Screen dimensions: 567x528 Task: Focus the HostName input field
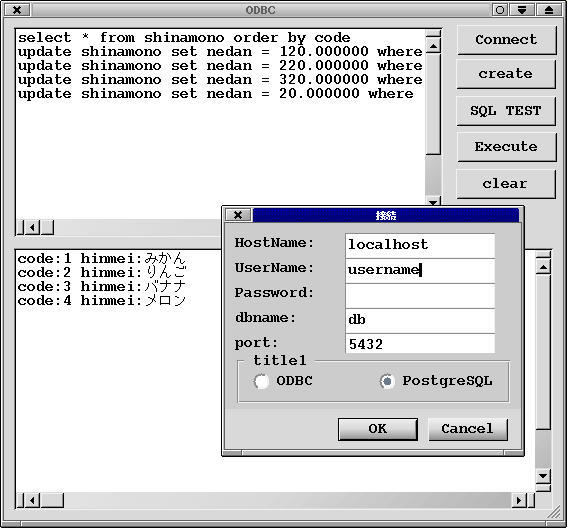(x=420, y=246)
